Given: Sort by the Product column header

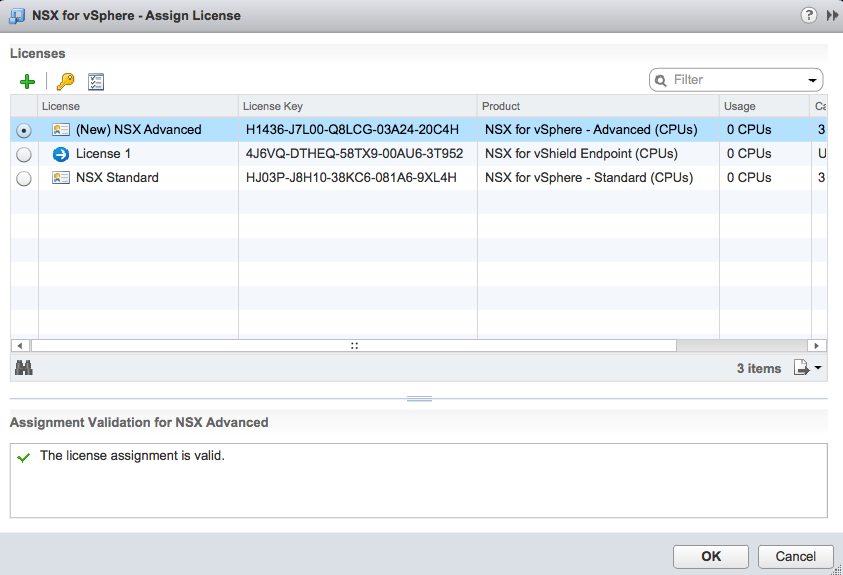Looking at the screenshot, I should click(597, 106).
